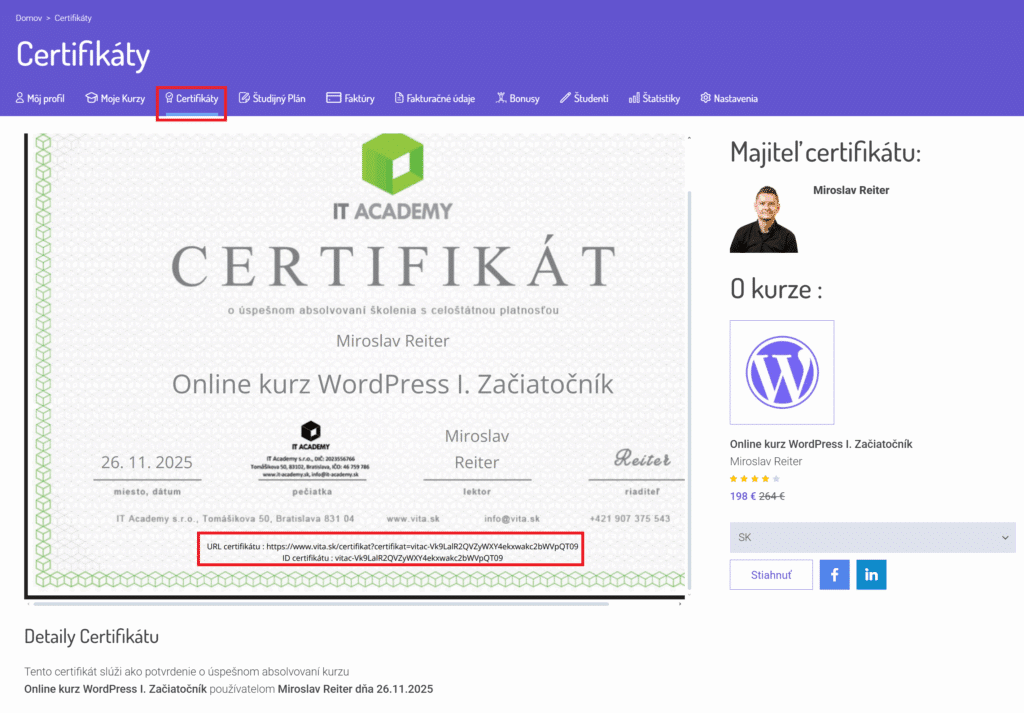The image size is (1024, 713).
Task: Switch to the Študenti section
Action: coord(584,98)
